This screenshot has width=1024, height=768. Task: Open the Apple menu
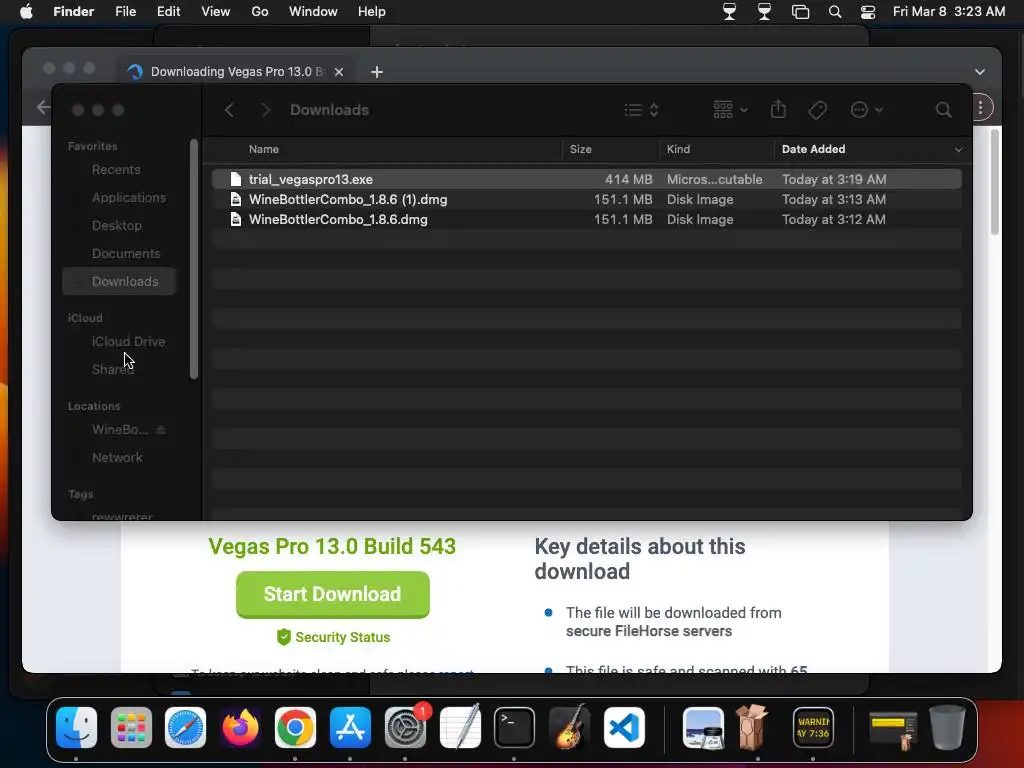[x=26, y=12]
